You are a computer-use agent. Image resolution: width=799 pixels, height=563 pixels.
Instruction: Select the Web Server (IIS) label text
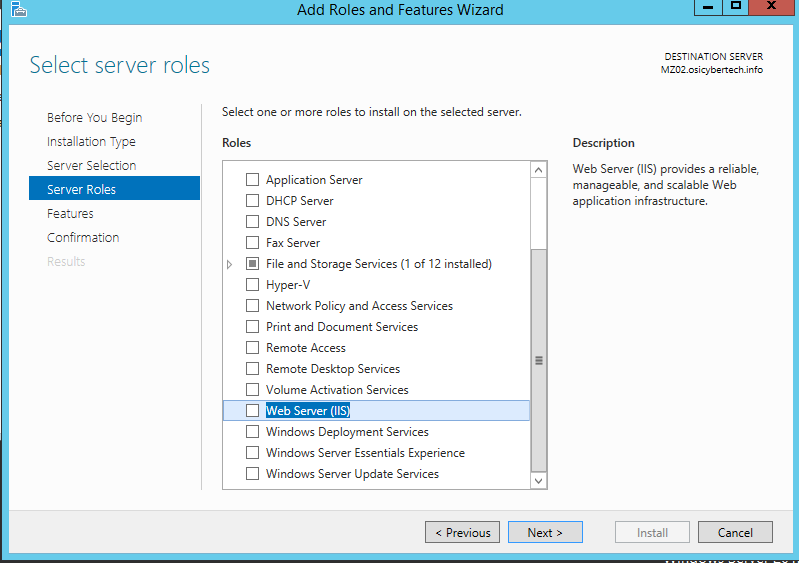(x=308, y=411)
